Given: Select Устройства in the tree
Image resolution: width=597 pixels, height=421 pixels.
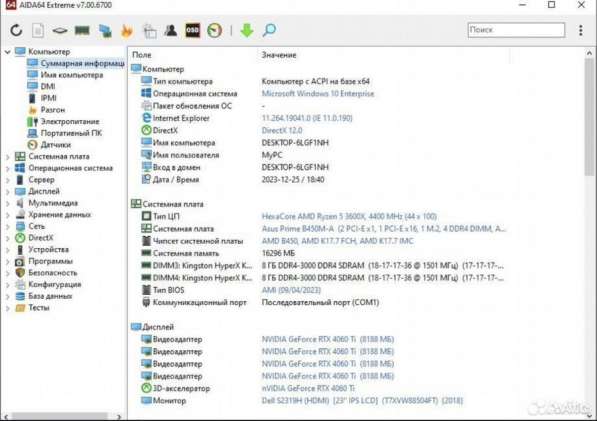Looking at the screenshot, I should click(x=48, y=250).
